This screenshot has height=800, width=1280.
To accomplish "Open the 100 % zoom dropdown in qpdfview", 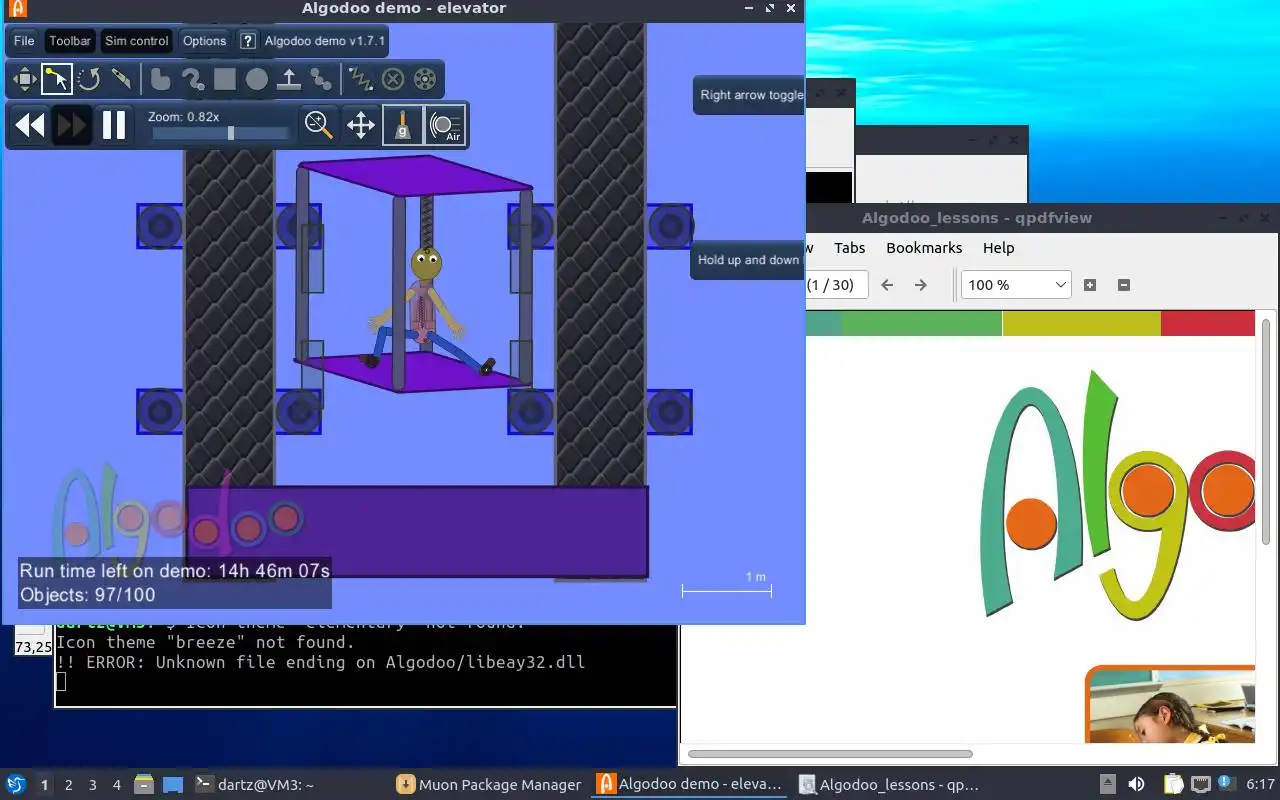I will [x=1016, y=285].
